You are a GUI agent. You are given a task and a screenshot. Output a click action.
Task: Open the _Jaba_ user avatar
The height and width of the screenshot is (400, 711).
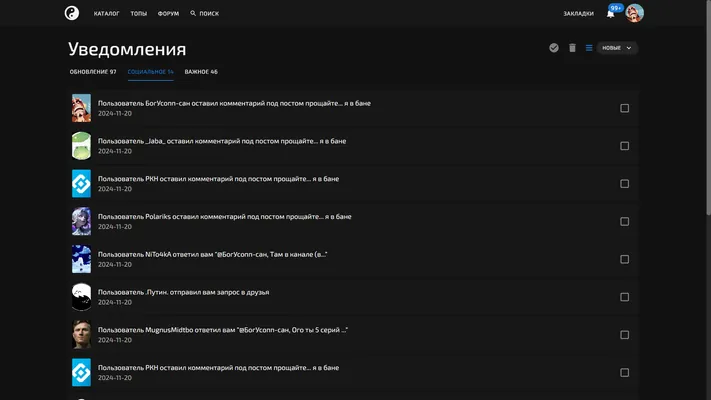(81, 146)
